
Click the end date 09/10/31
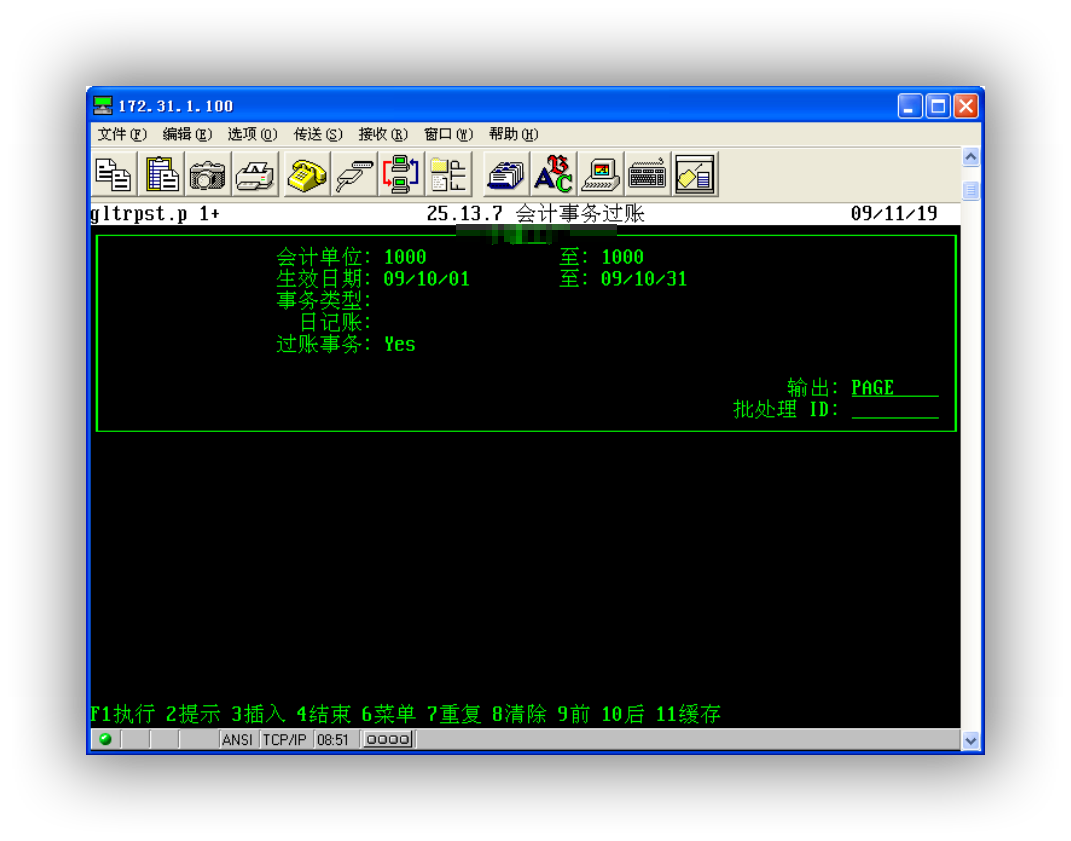(x=643, y=279)
